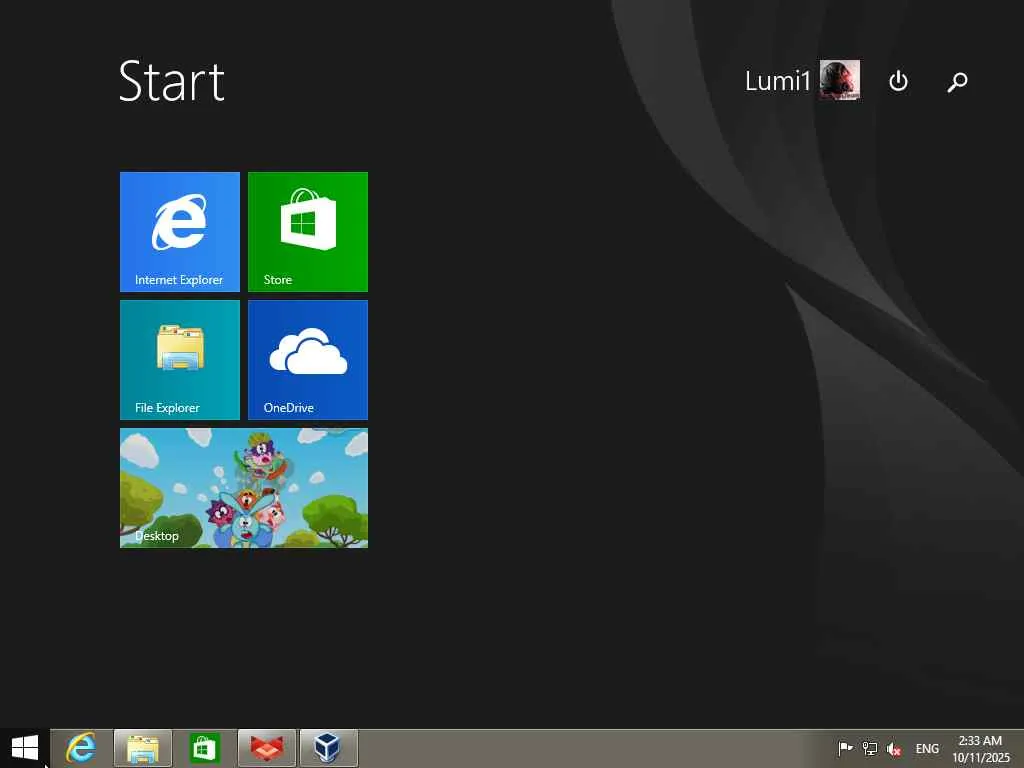Click the search magnifier icon
This screenshot has width=1024, height=768.
pos(957,82)
